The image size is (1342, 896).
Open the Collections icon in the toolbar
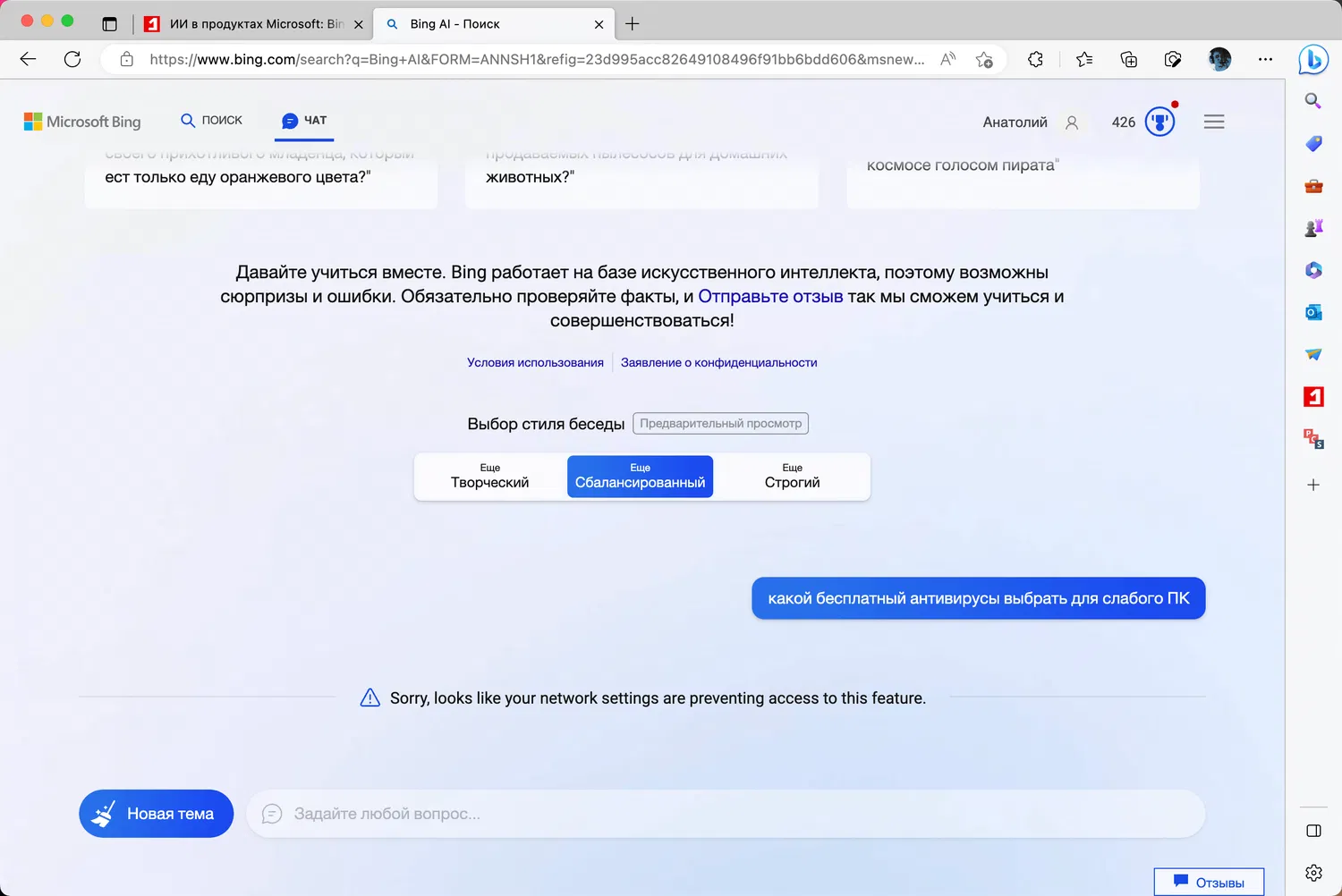click(x=1129, y=59)
